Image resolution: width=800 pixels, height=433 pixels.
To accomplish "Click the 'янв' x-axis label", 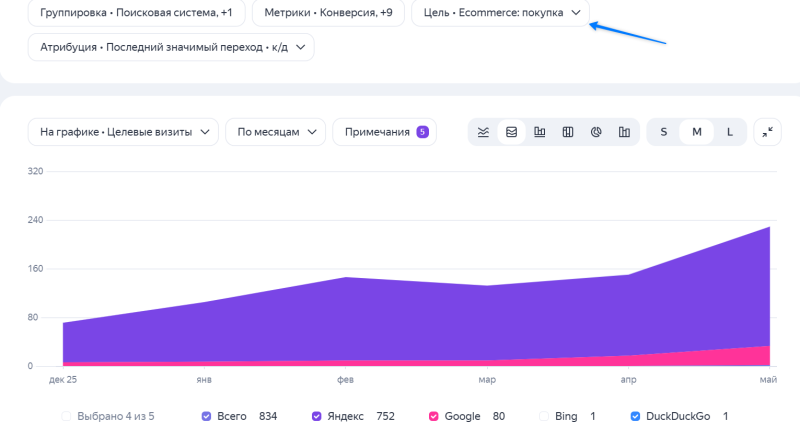I will pos(204,379).
